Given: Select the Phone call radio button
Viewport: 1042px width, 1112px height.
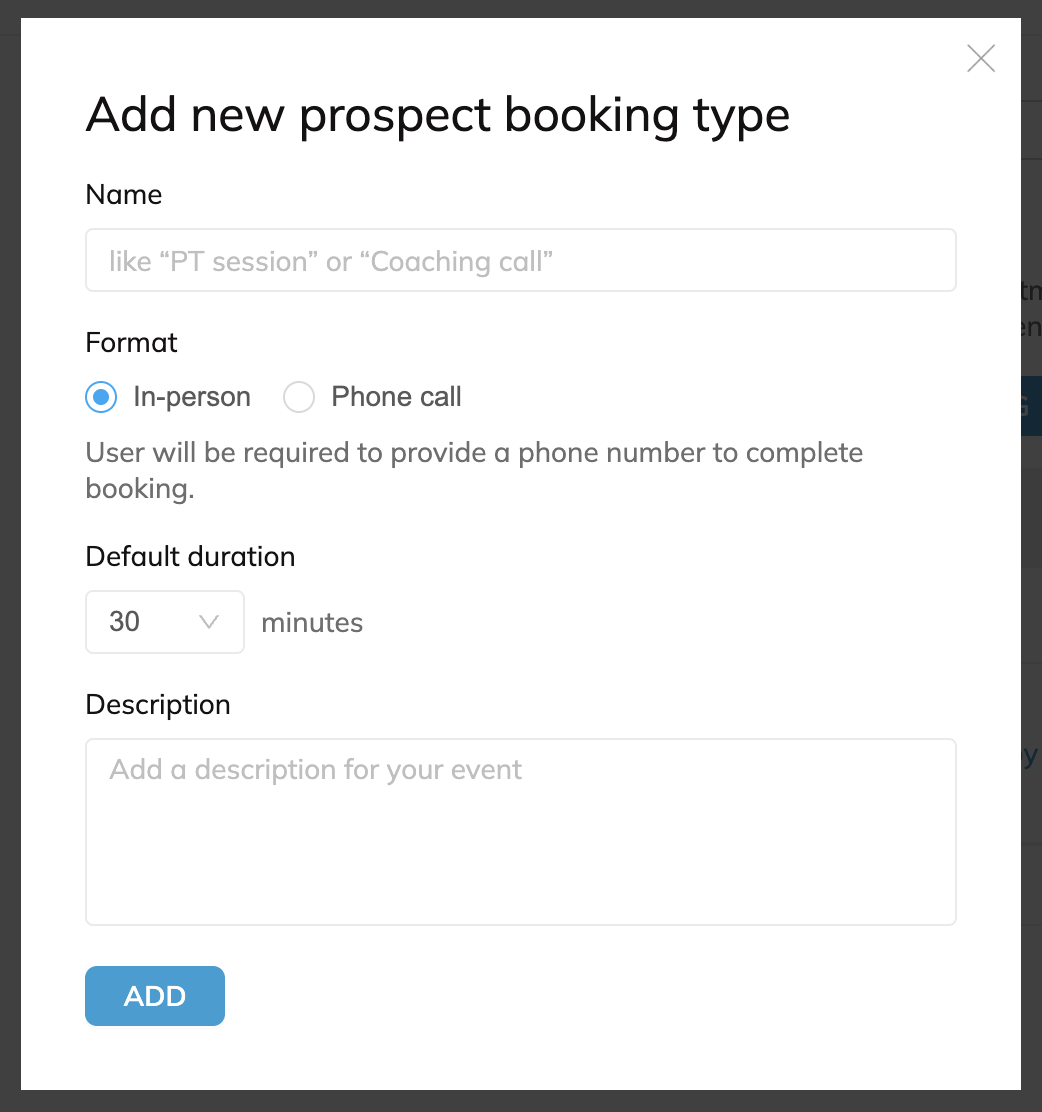Looking at the screenshot, I should 299,398.
